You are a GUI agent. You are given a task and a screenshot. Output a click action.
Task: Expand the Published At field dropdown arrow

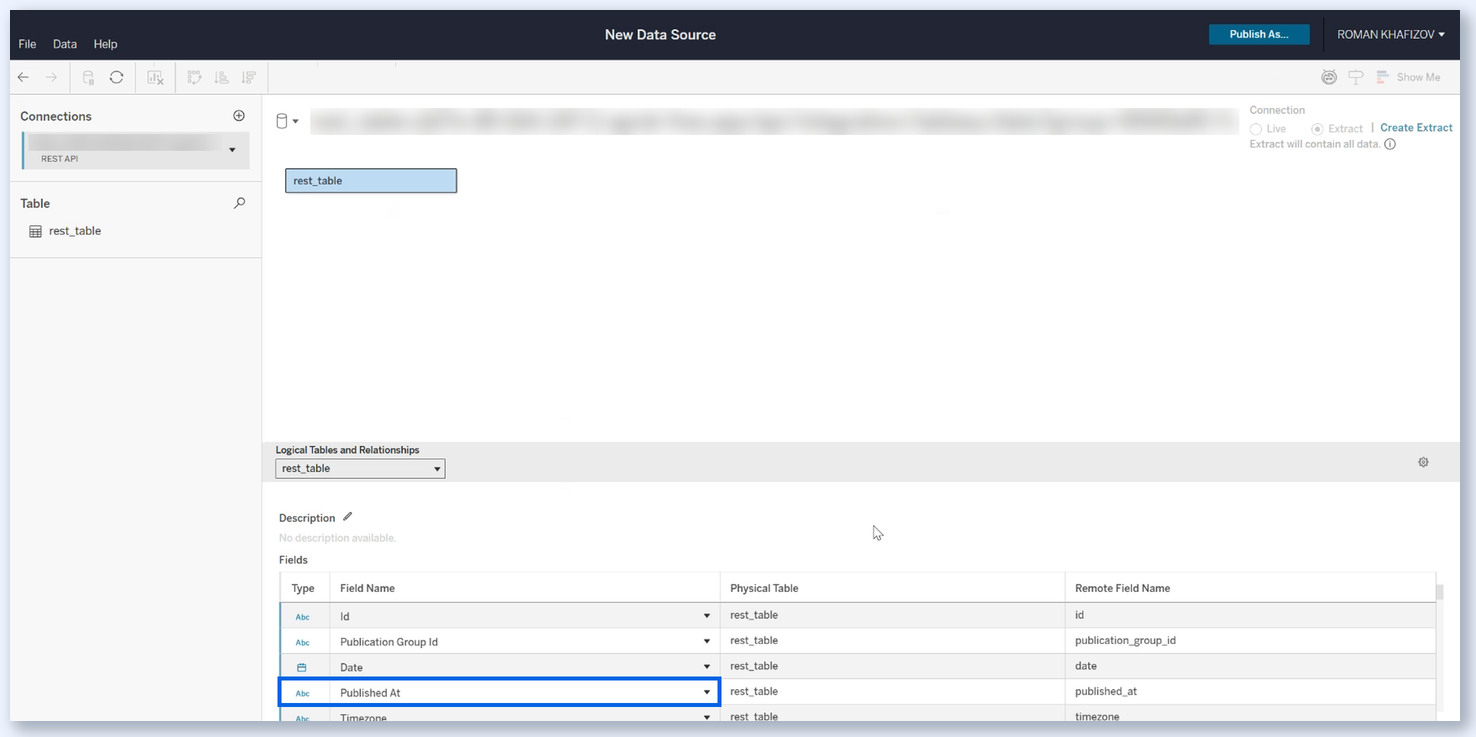tap(707, 692)
